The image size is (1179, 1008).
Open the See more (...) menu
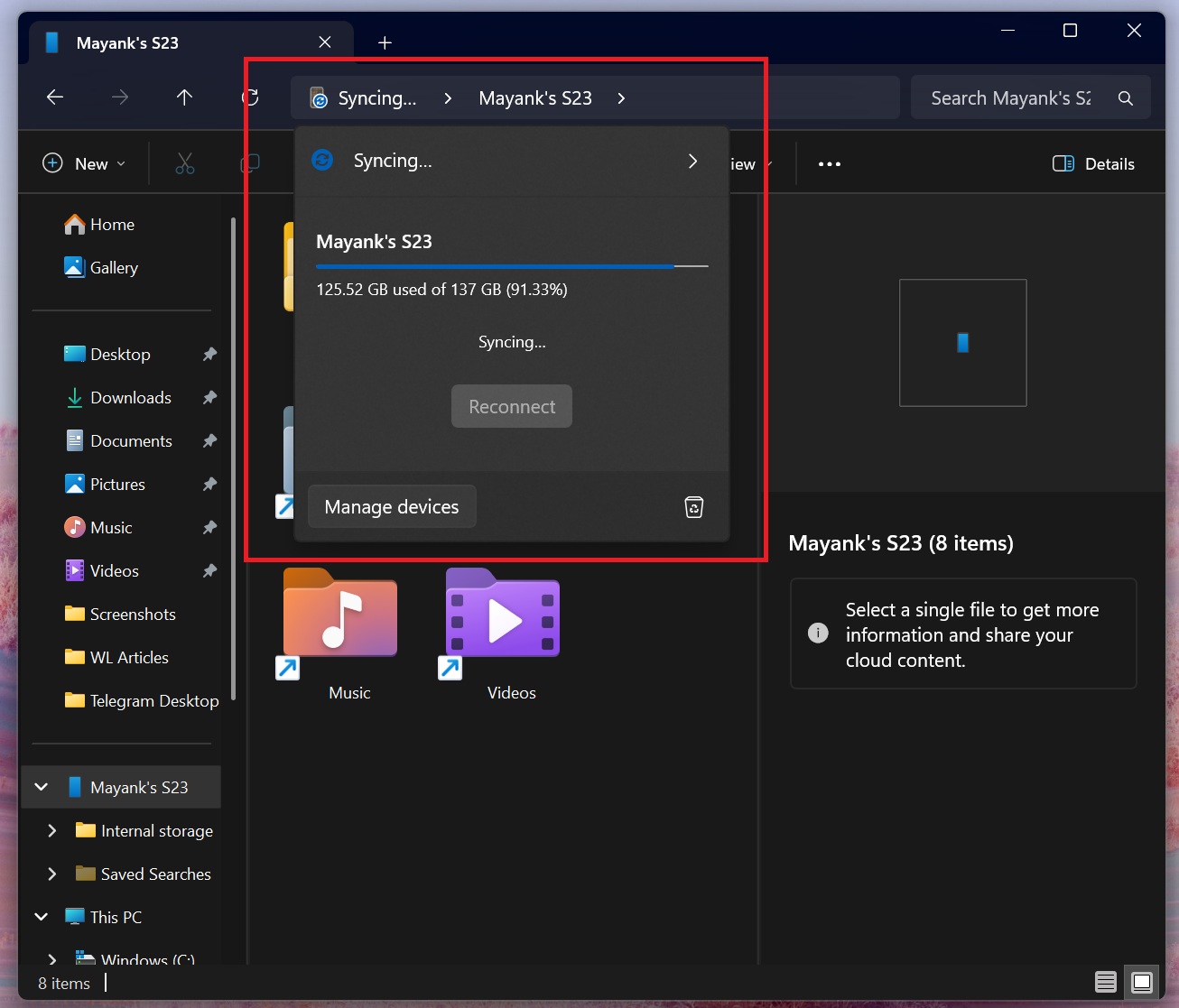pyautogui.click(x=829, y=163)
